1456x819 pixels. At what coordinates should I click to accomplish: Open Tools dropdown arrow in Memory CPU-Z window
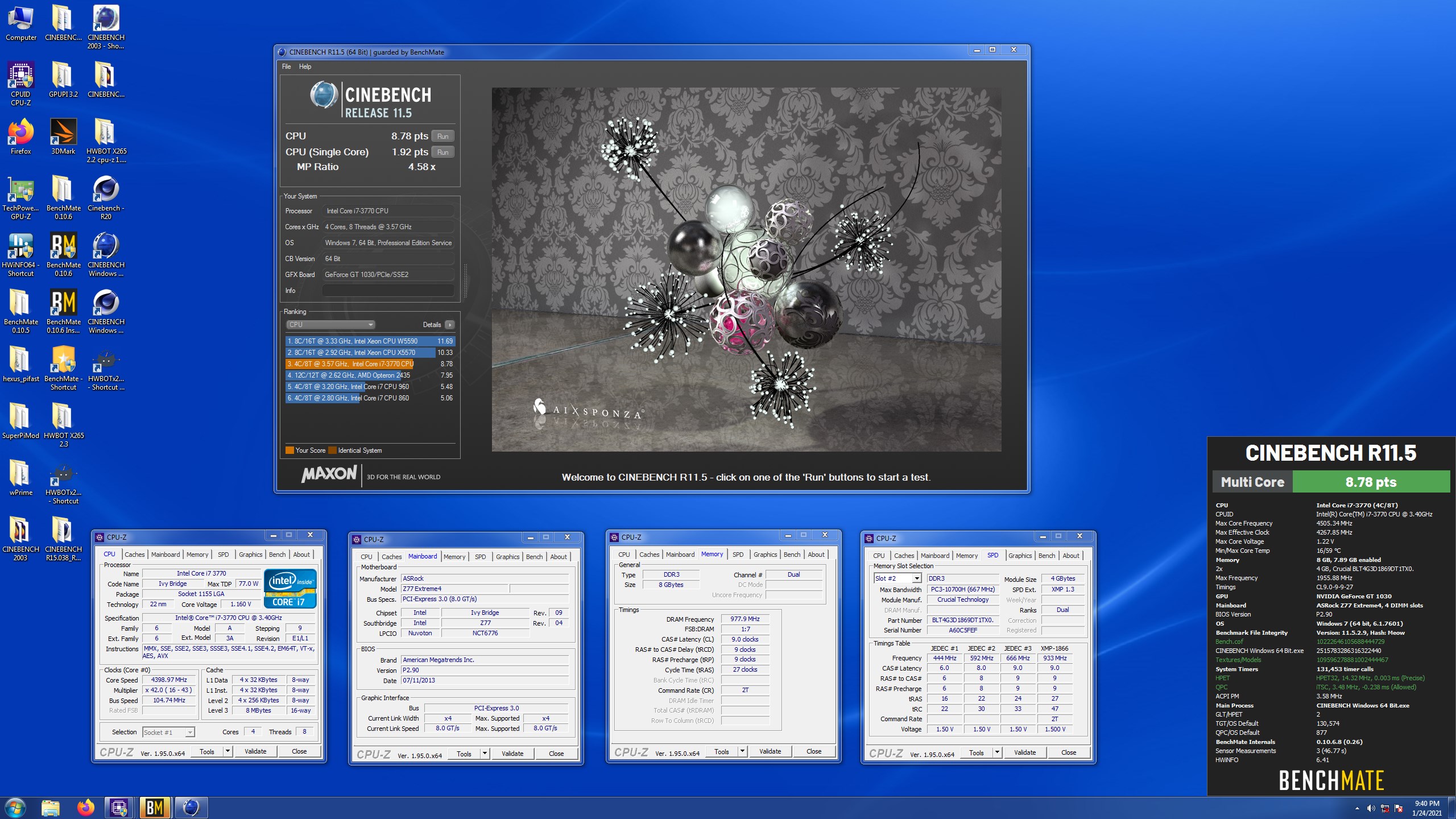click(742, 751)
